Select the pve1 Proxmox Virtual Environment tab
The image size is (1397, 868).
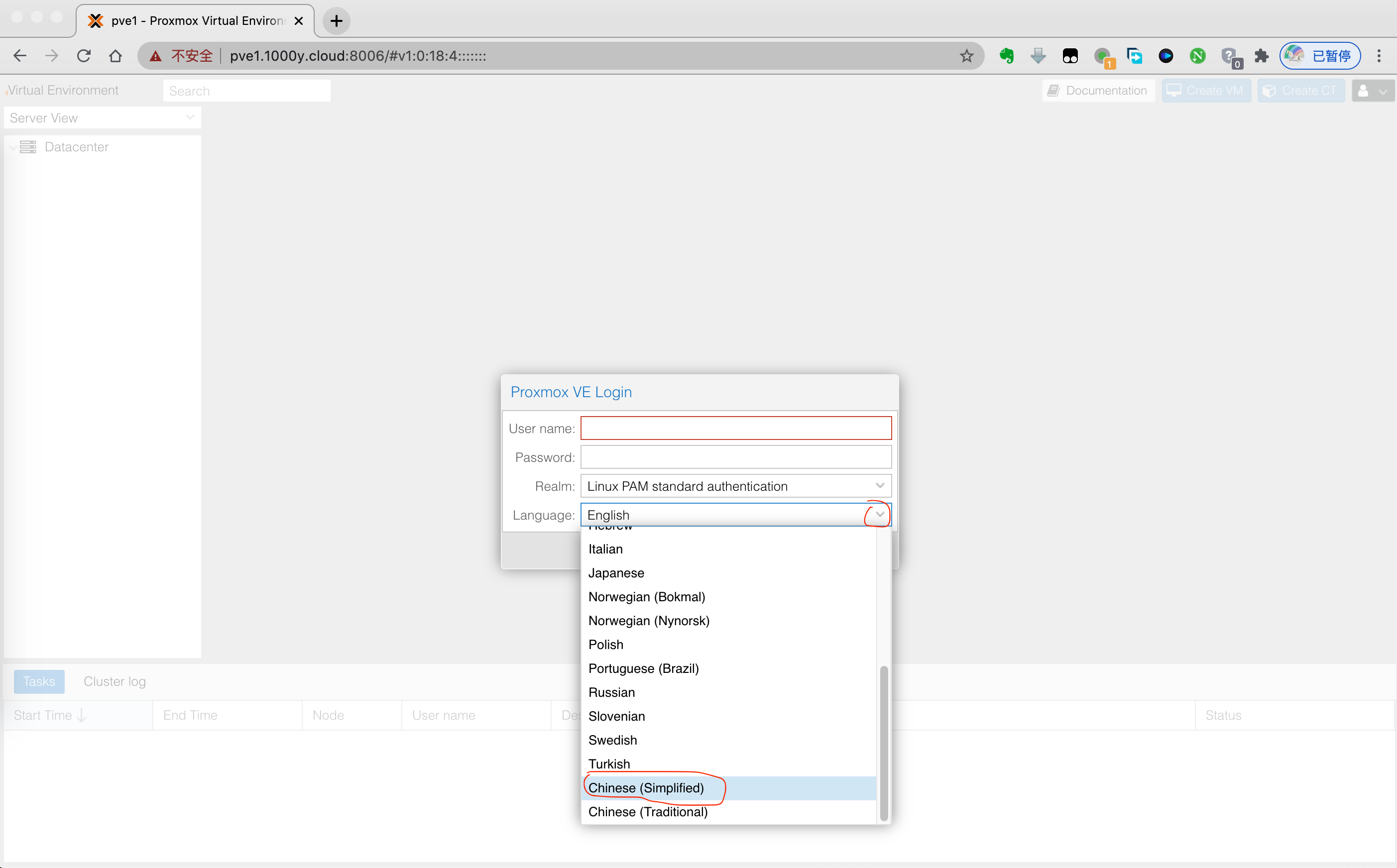(195, 21)
